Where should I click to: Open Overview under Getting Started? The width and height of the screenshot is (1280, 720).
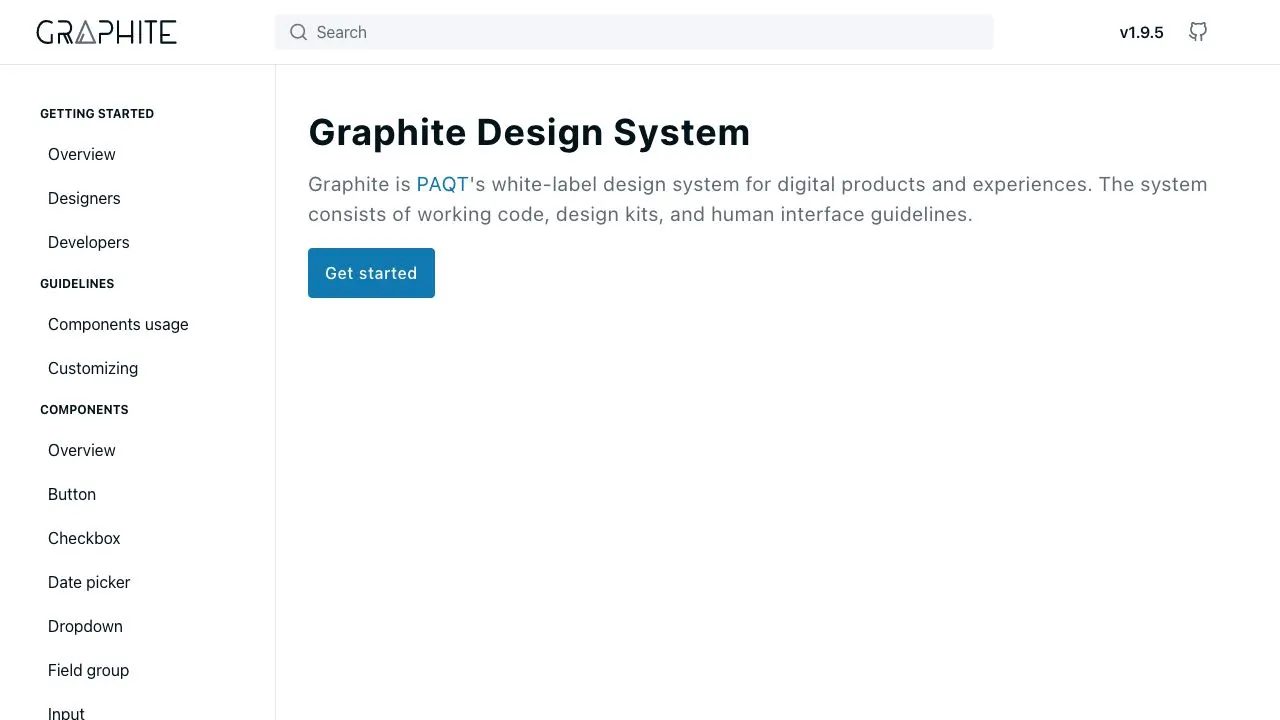coord(82,154)
